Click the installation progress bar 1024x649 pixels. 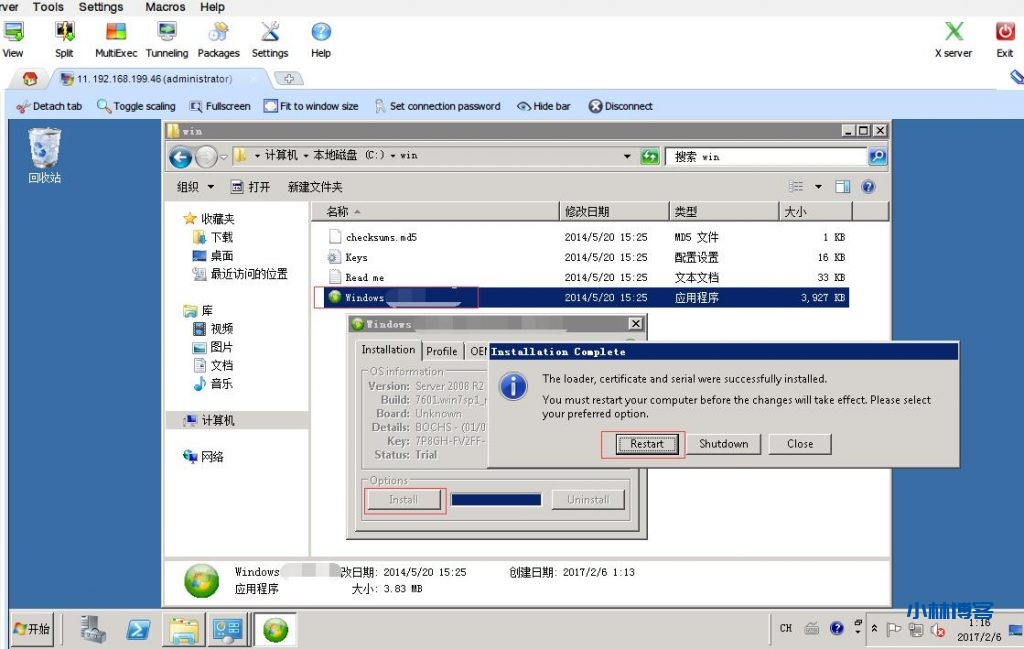(x=496, y=499)
